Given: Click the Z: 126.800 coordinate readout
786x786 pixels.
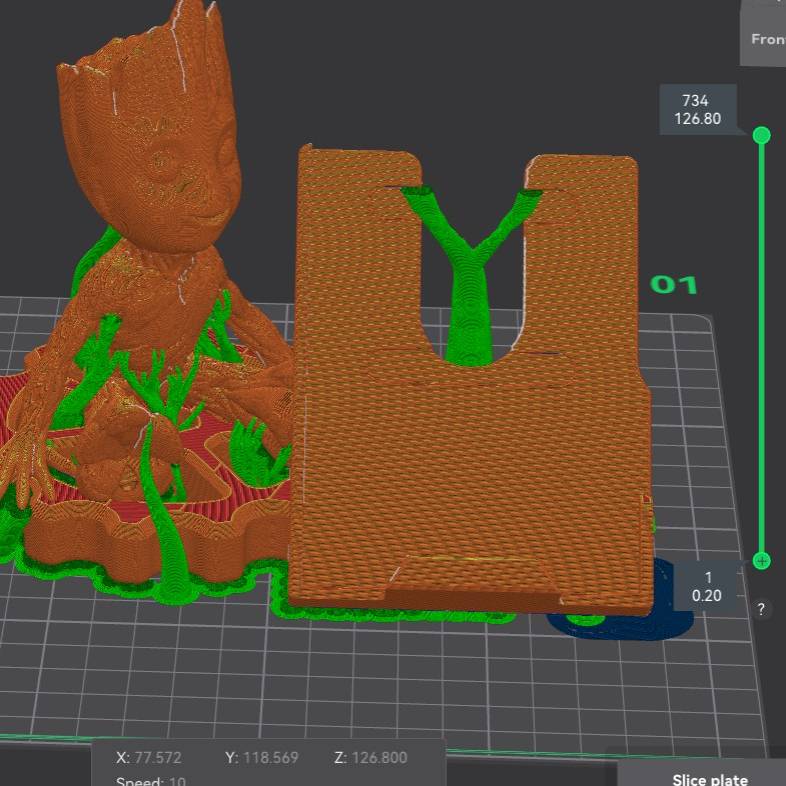Looking at the screenshot, I should pos(370,757).
